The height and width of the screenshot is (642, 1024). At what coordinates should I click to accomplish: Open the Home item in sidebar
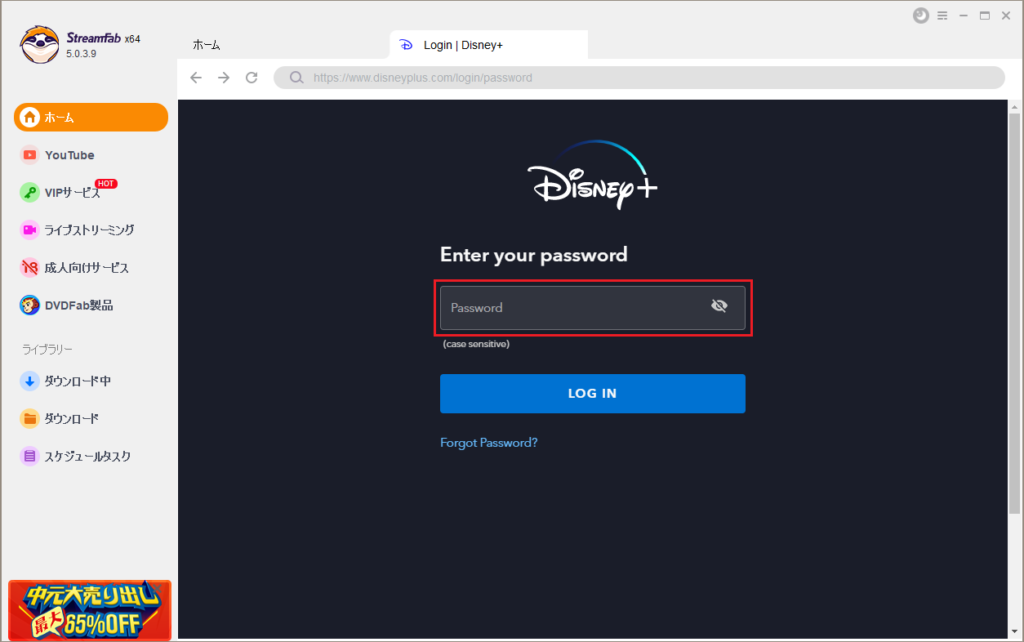click(91, 117)
